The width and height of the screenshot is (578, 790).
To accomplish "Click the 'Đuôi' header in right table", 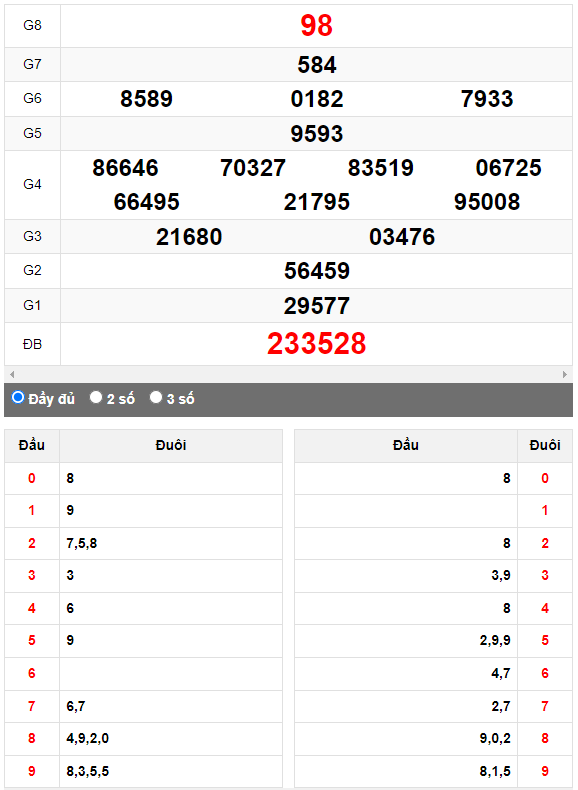I will pos(545,445).
